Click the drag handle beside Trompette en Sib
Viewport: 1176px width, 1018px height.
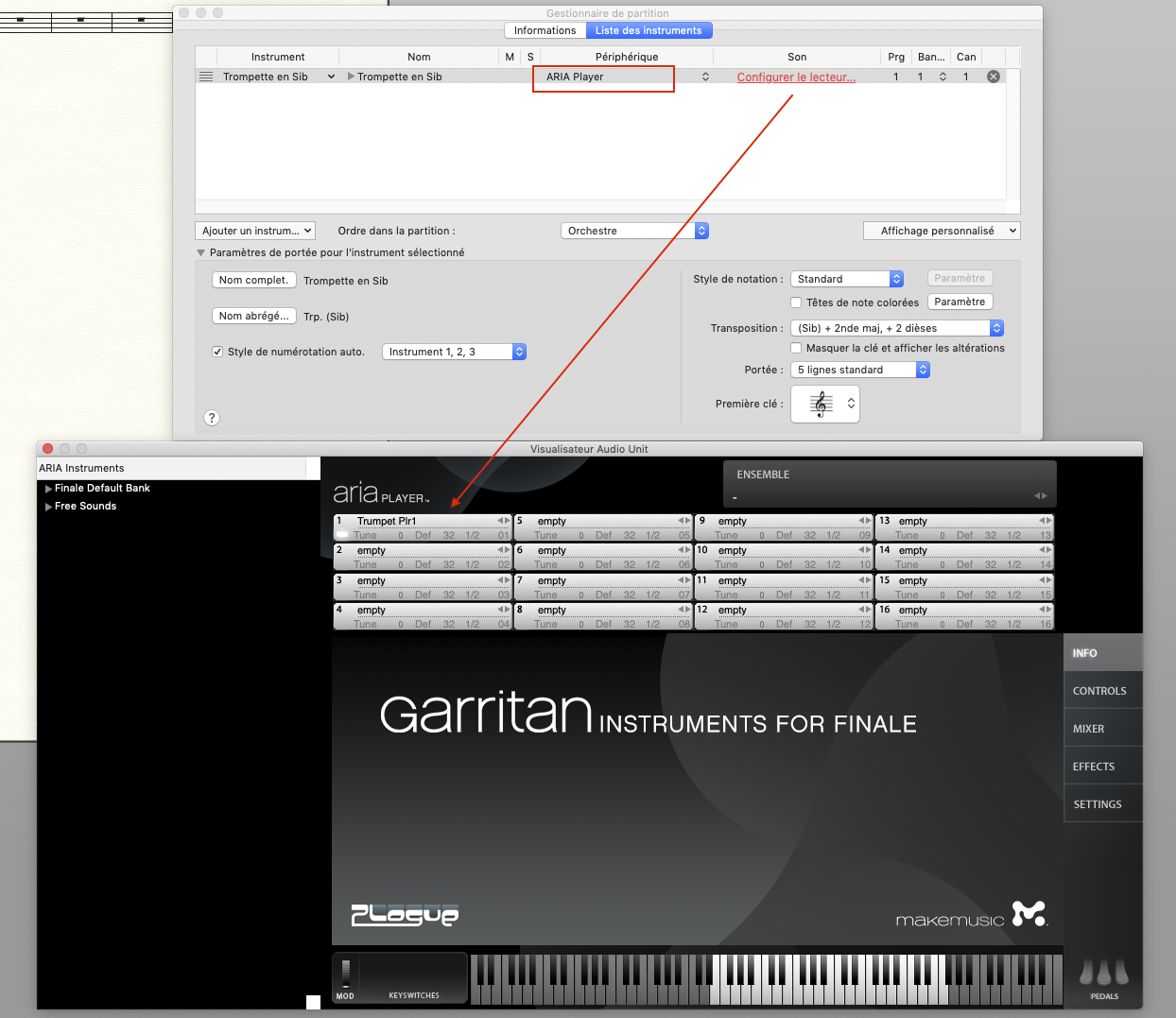coord(206,77)
